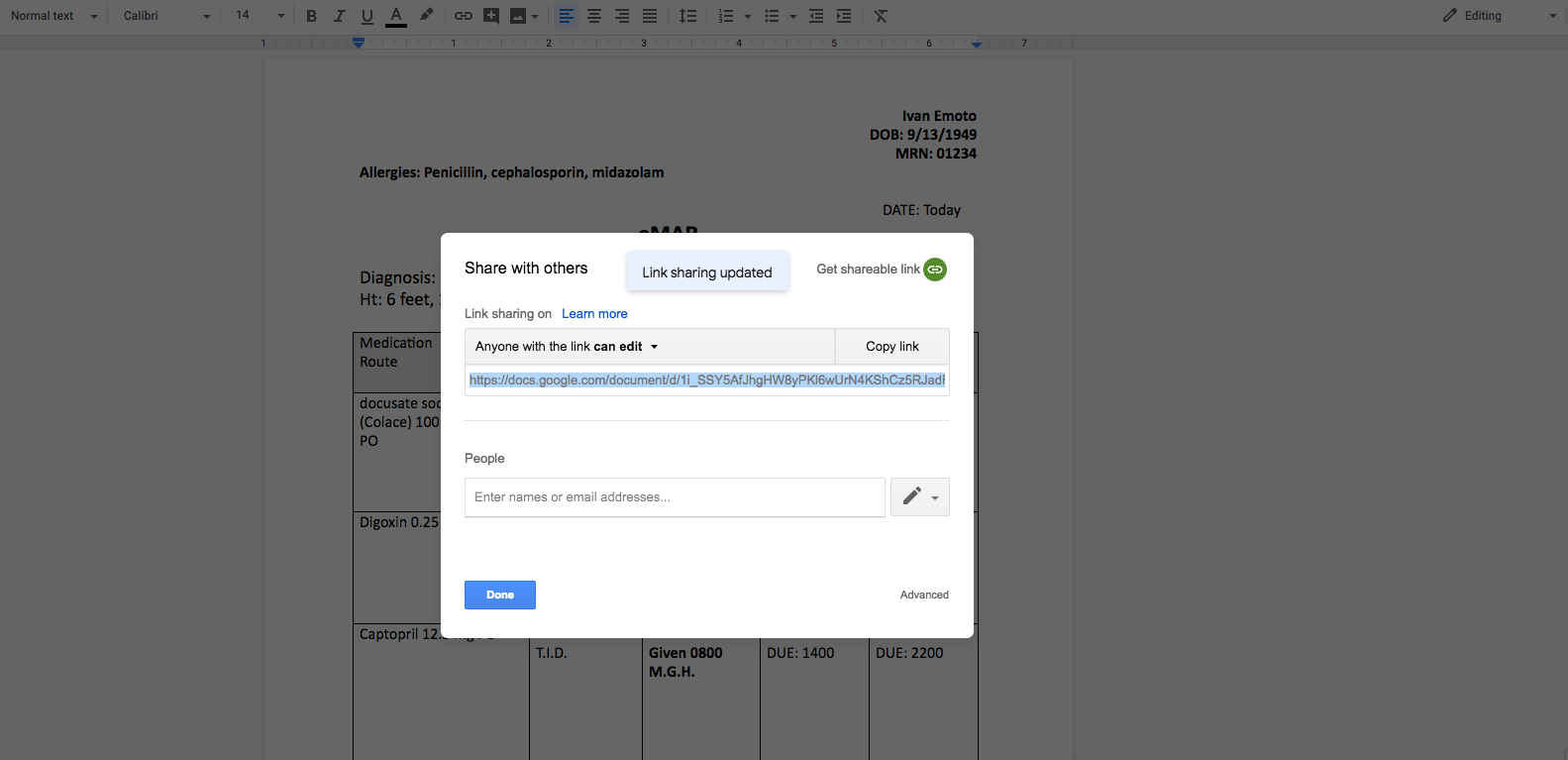Viewport: 1568px width, 760px height.
Task: Open the Learn more link
Action: (x=594, y=314)
